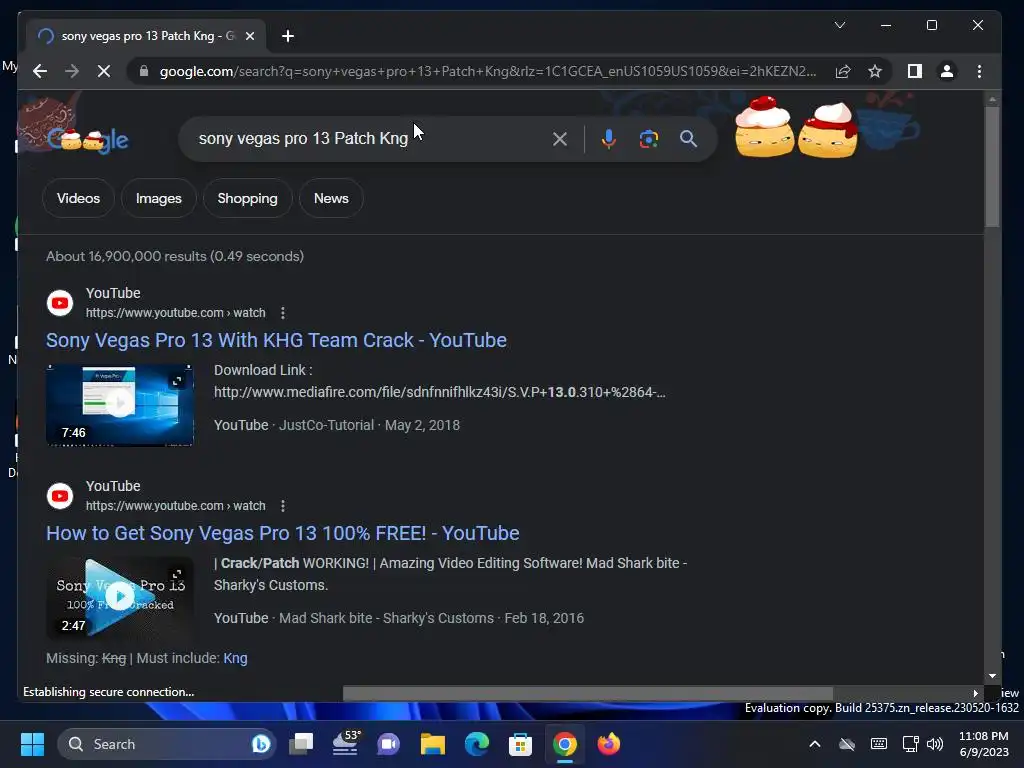Open Chrome profile avatar menu
Image resolution: width=1024 pixels, height=768 pixels.
946,71
